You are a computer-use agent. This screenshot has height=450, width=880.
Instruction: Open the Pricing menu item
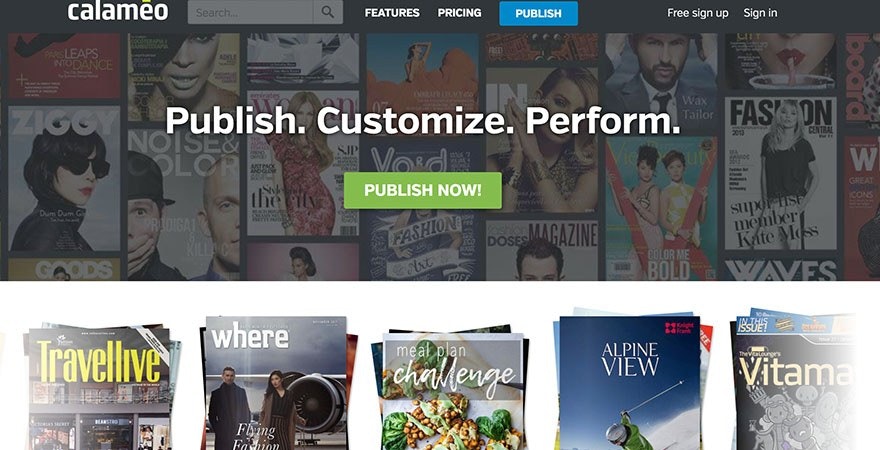460,12
